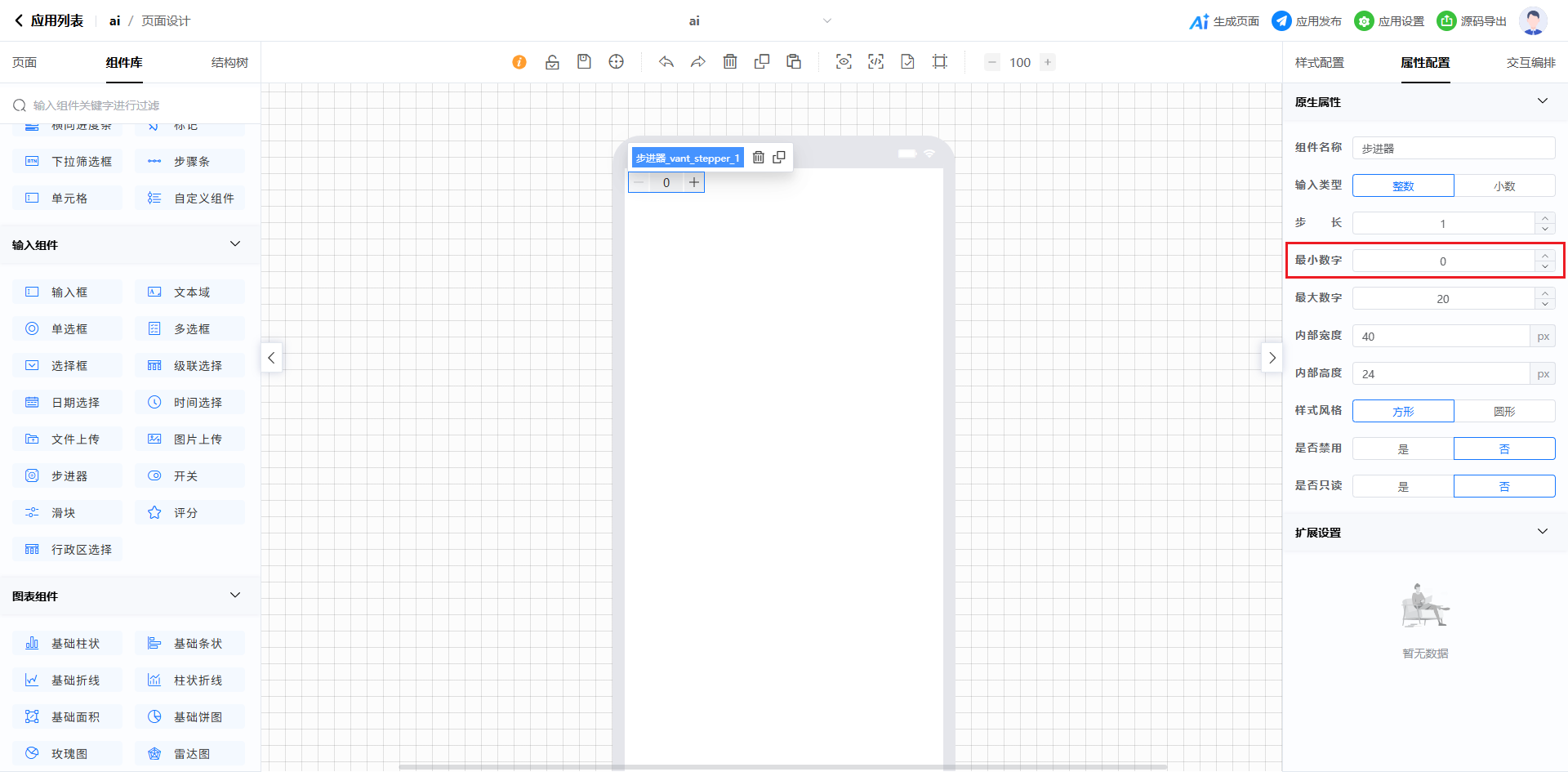Click the save icon in the toolbar
The image size is (1568, 772).
[584, 62]
